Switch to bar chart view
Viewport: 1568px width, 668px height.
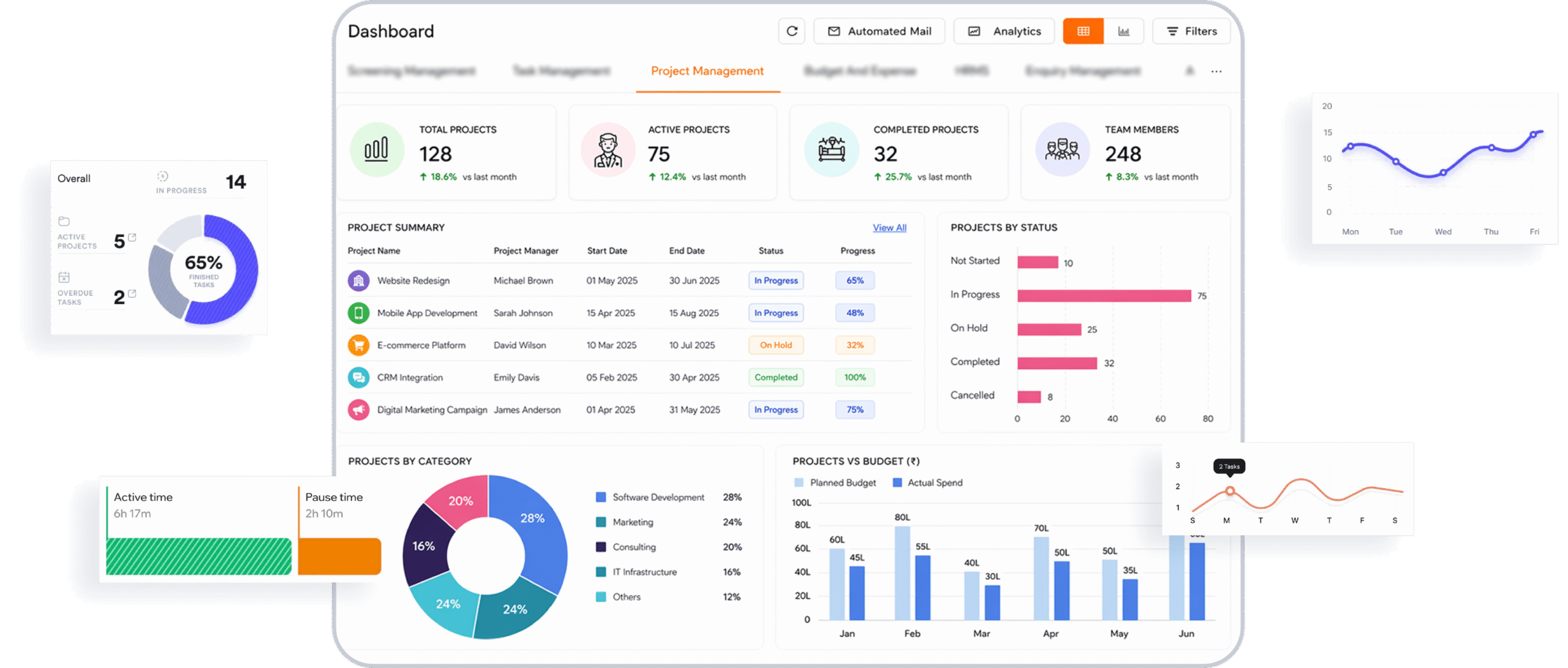[x=1123, y=31]
